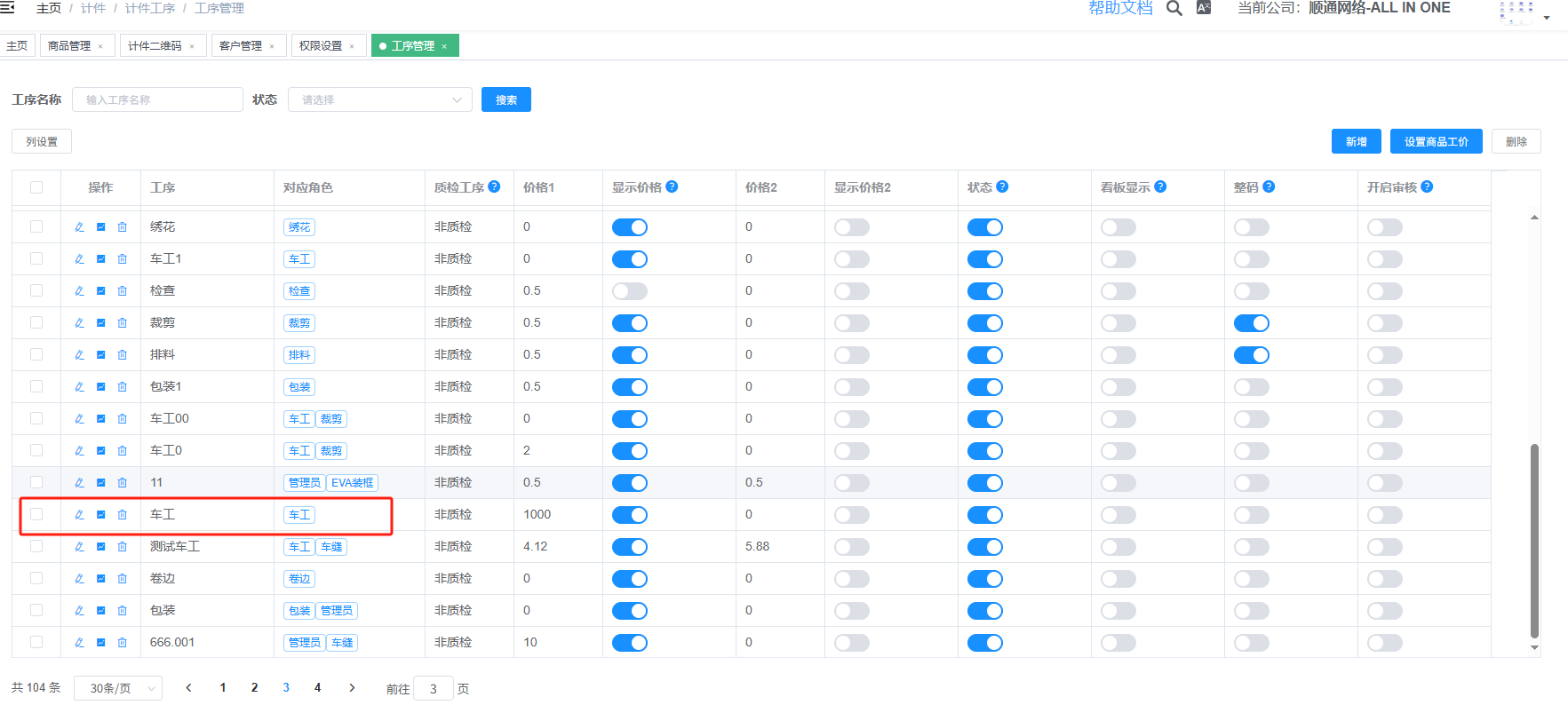
Task: Toggle the sidebar collapse hamburger icon
Action: (7, 7)
